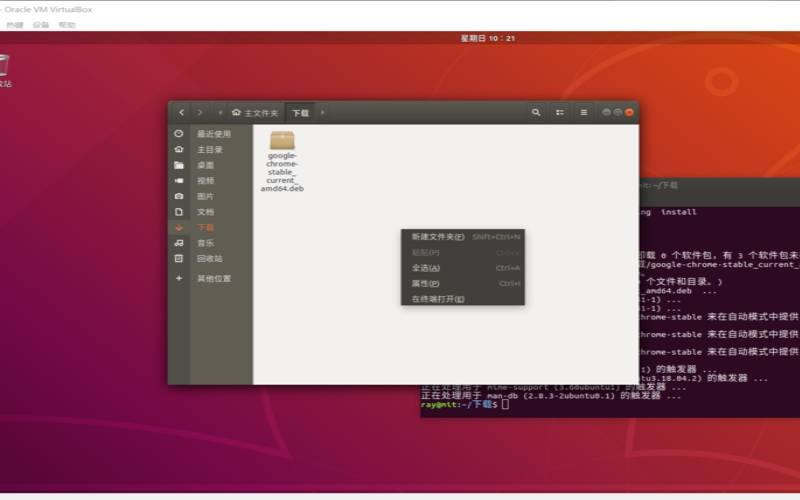Toggle list/grid view in file manager
This screenshot has height=500, width=800.
[560, 112]
